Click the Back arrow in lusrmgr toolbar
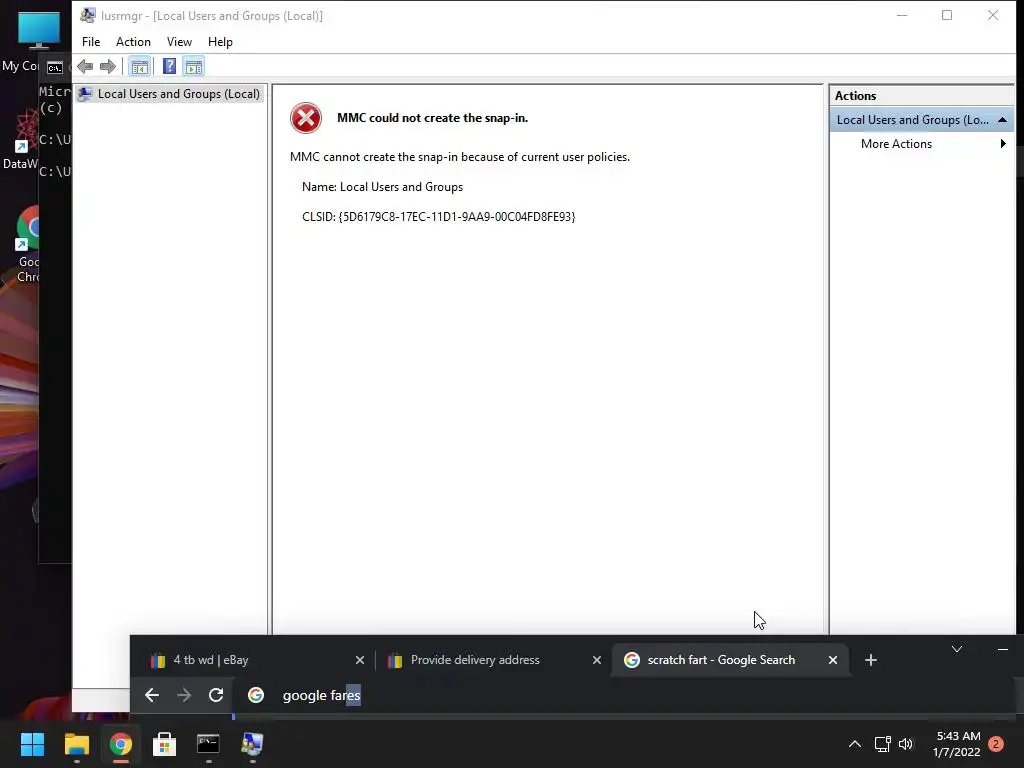This screenshot has height=768, width=1024. tap(85, 66)
